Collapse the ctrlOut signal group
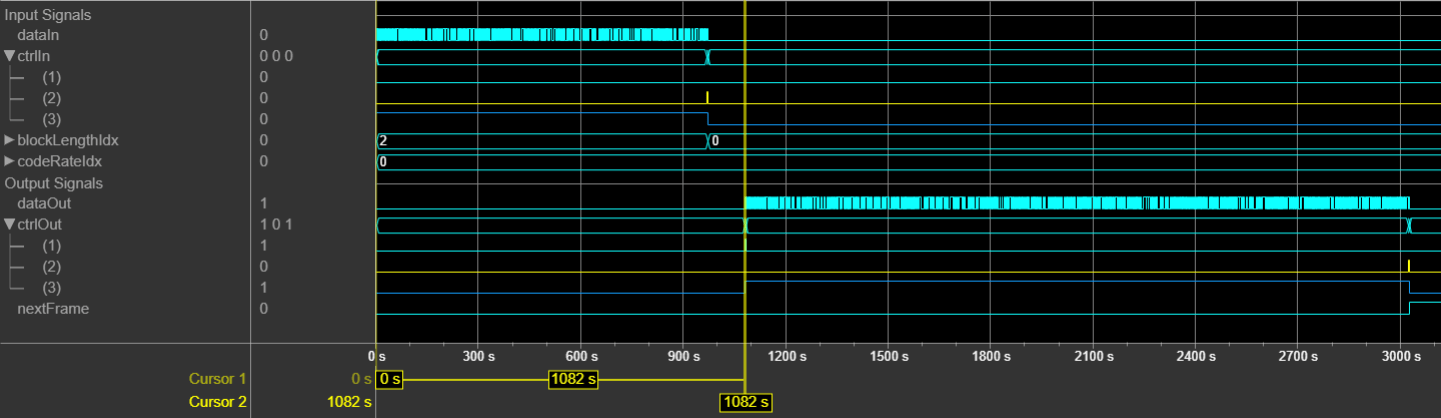 (10, 224)
